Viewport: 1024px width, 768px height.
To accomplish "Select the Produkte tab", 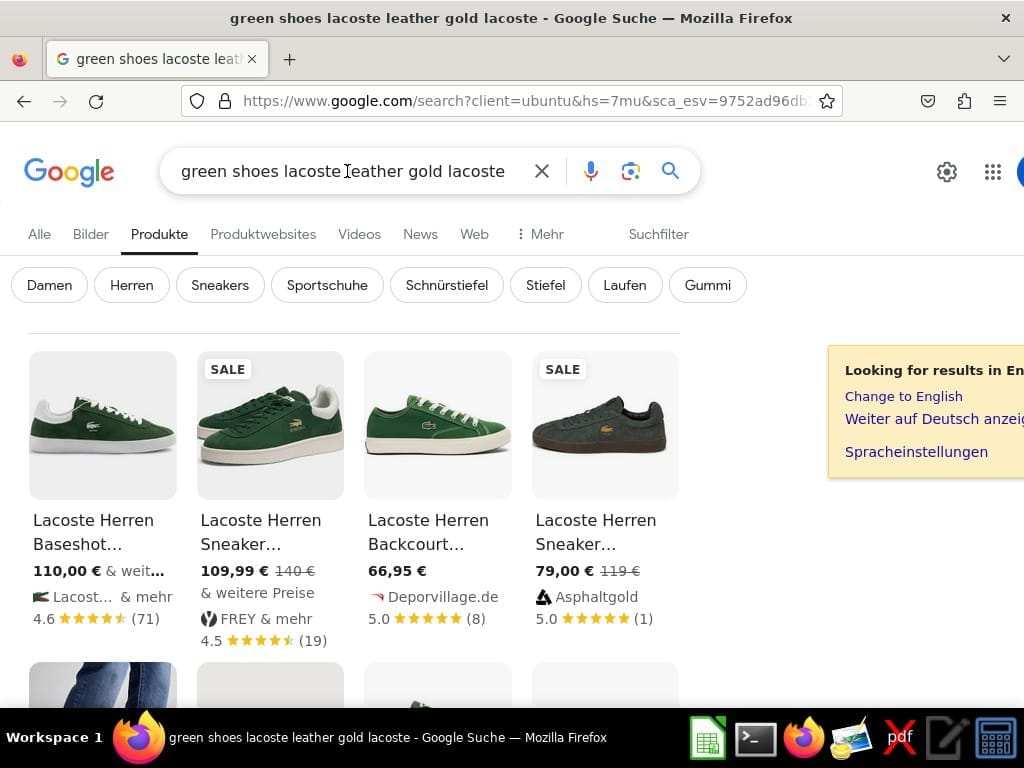I will [159, 234].
